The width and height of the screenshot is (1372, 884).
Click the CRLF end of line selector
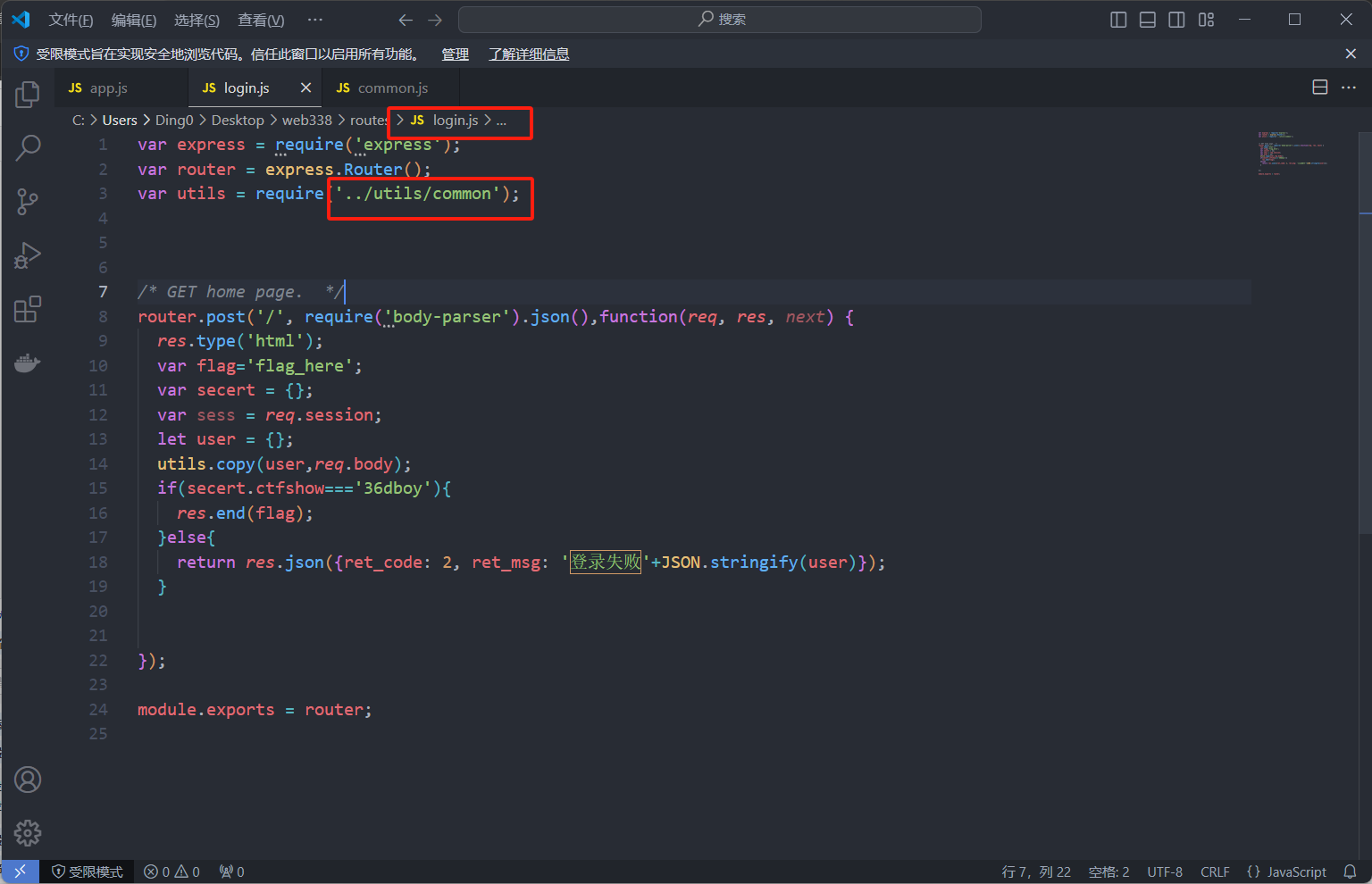click(1215, 871)
